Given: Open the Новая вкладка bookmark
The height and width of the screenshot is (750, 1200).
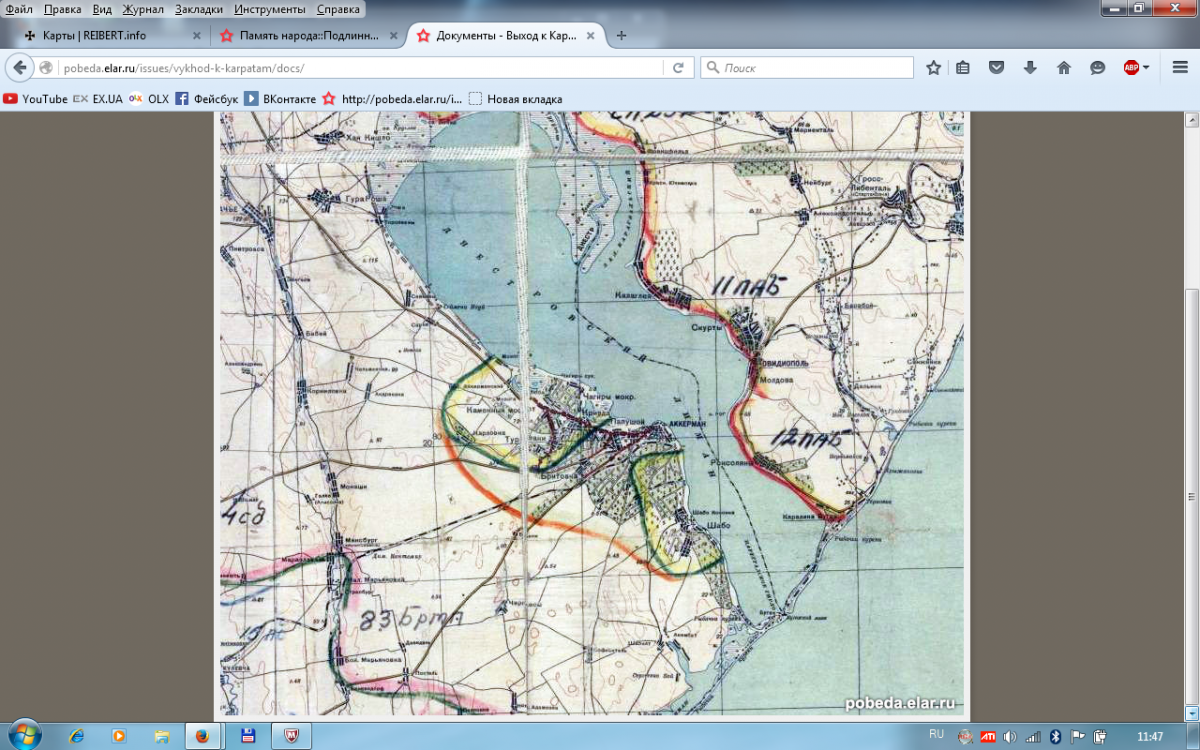Looking at the screenshot, I should (x=516, y=99).
